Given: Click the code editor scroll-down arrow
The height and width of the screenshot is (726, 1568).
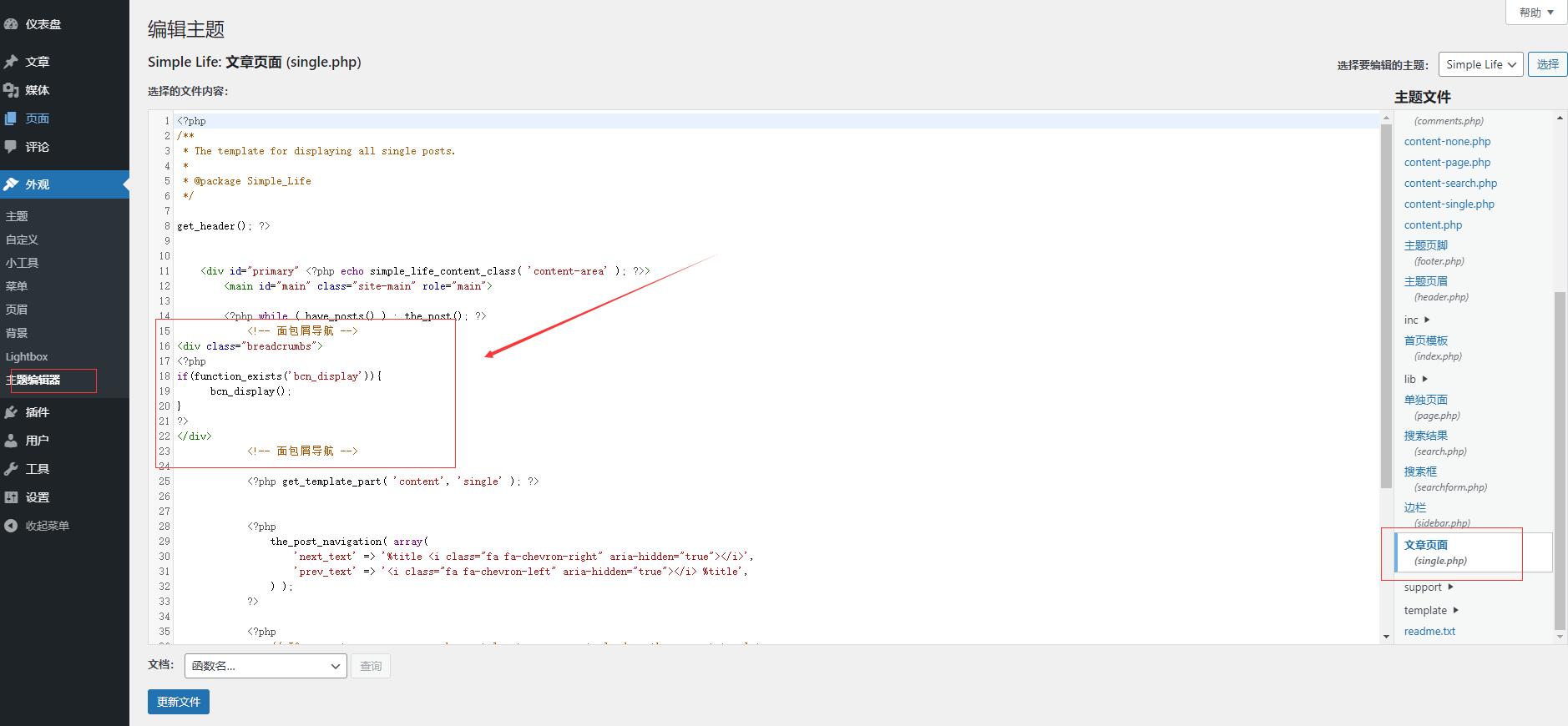Looking at the screenshot, I should 1387,637.
